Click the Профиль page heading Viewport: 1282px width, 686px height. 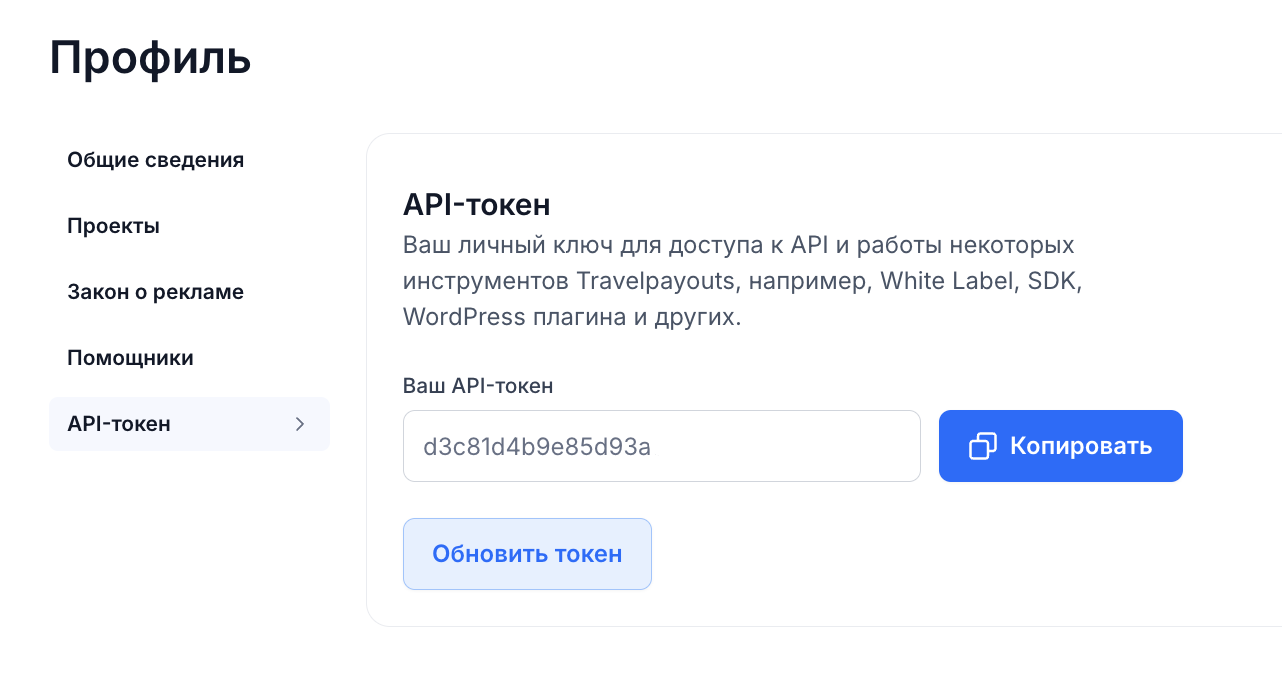(x=150, y=58)
